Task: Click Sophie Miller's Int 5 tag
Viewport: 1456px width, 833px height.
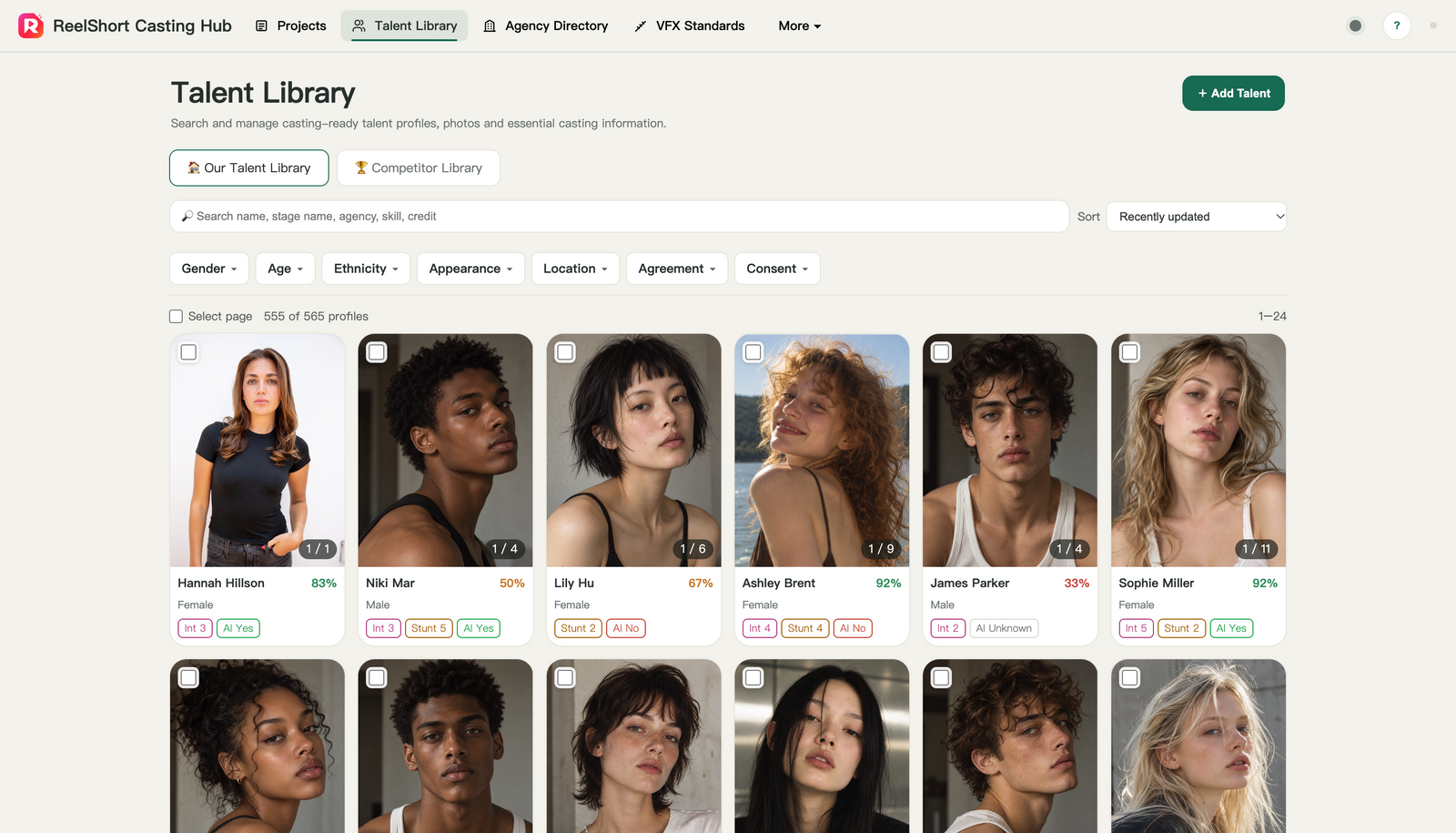Action: click(1137, 628)
